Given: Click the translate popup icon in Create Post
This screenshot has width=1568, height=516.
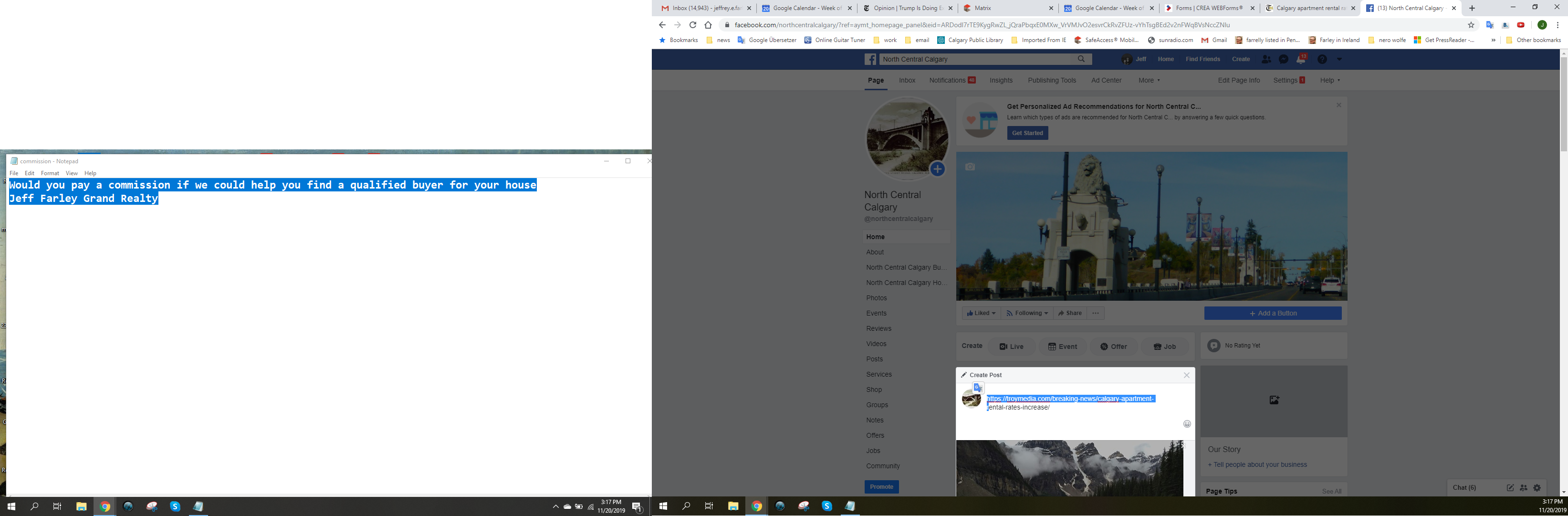Looking at the screenshot, I should [x=978, y=388].
